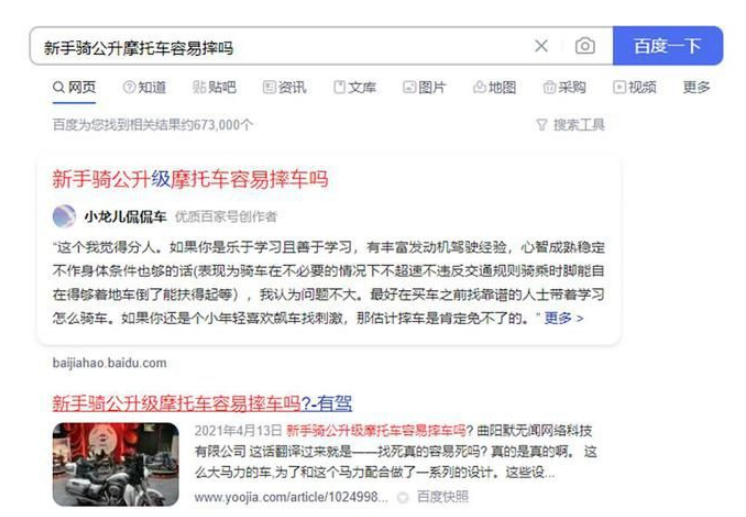This screenshot has height=517, width=746.
Task: Open 搜索工具 filter options
Action: point(570,125)
